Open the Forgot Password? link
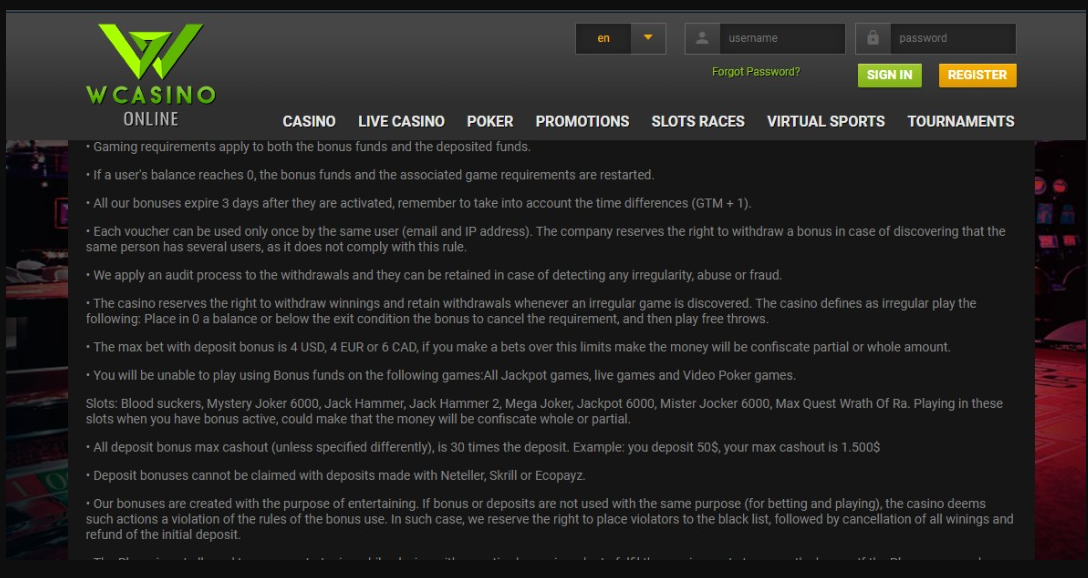Viewport: 1088px width, 578px height. [x=755, y=72]
